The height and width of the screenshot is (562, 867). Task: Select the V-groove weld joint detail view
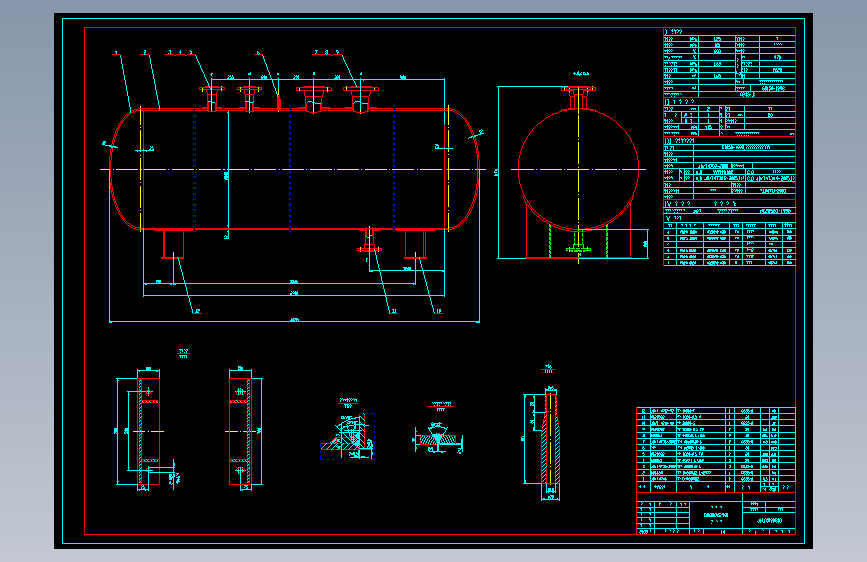tap(438, 438)
